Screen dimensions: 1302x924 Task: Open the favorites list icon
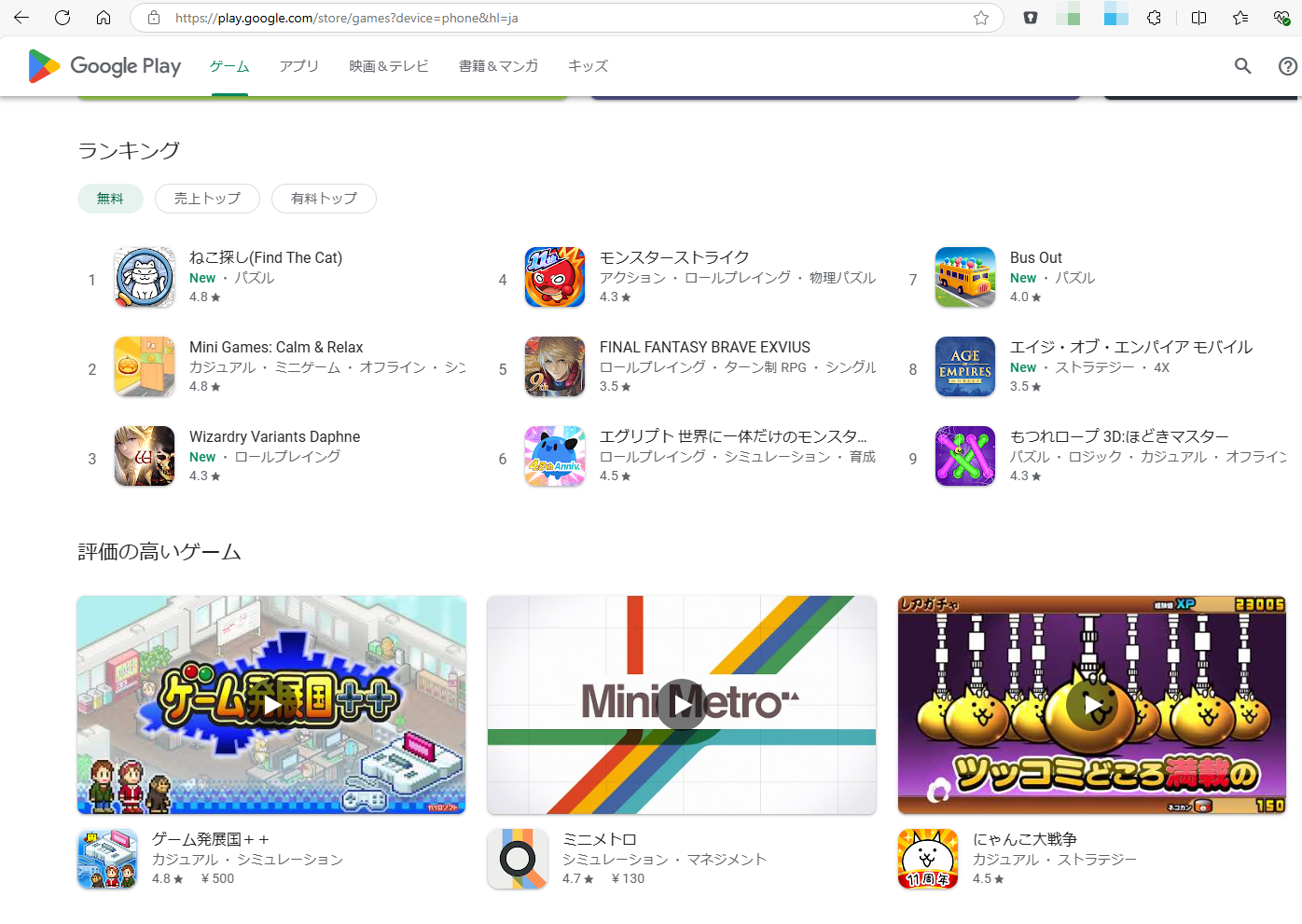1240,18
